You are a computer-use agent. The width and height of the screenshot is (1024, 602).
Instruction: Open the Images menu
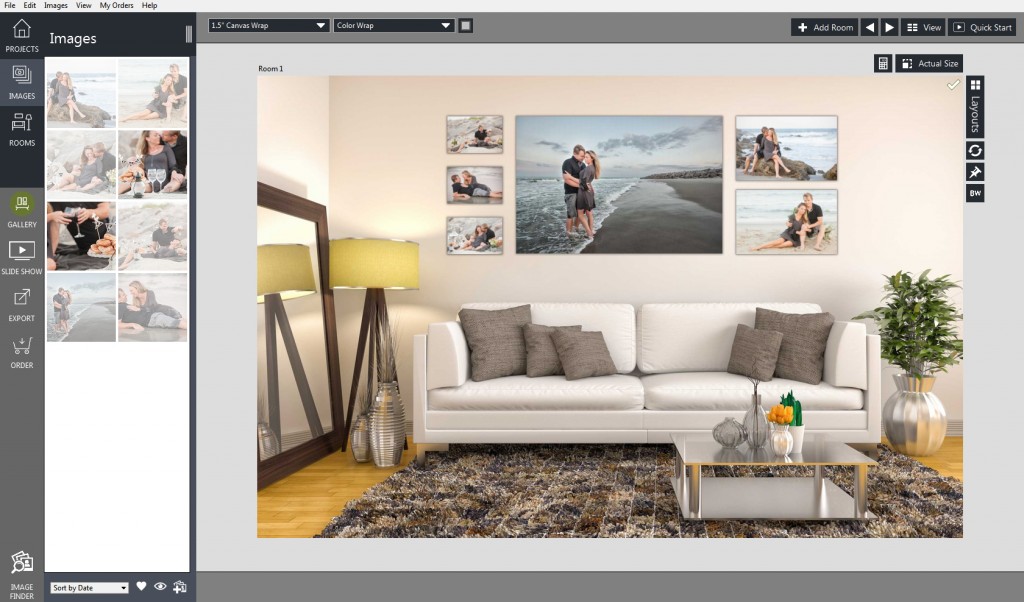click(x=56, y=5)
